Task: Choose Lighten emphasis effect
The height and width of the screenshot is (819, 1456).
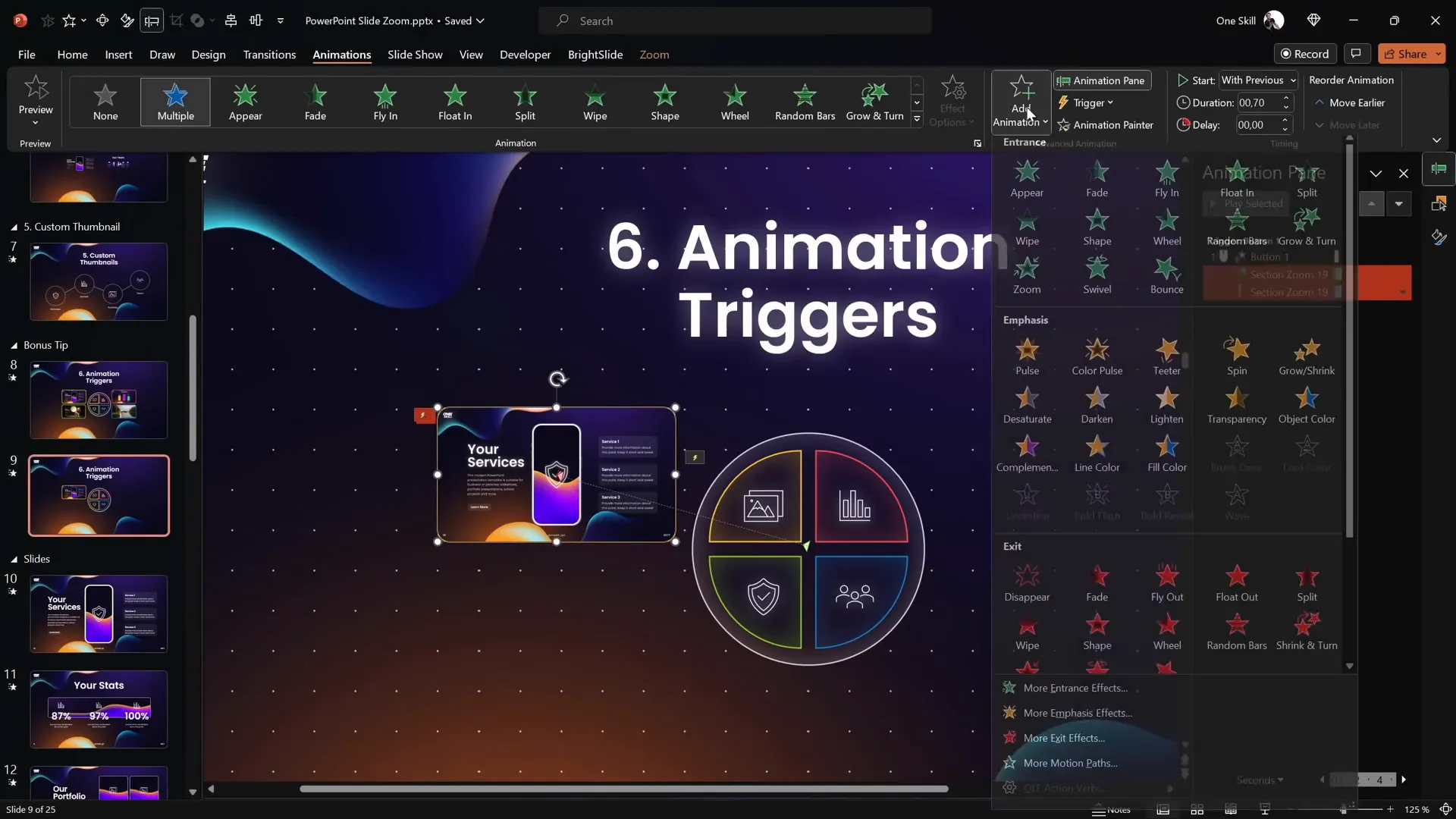Action: [1166, 405]
